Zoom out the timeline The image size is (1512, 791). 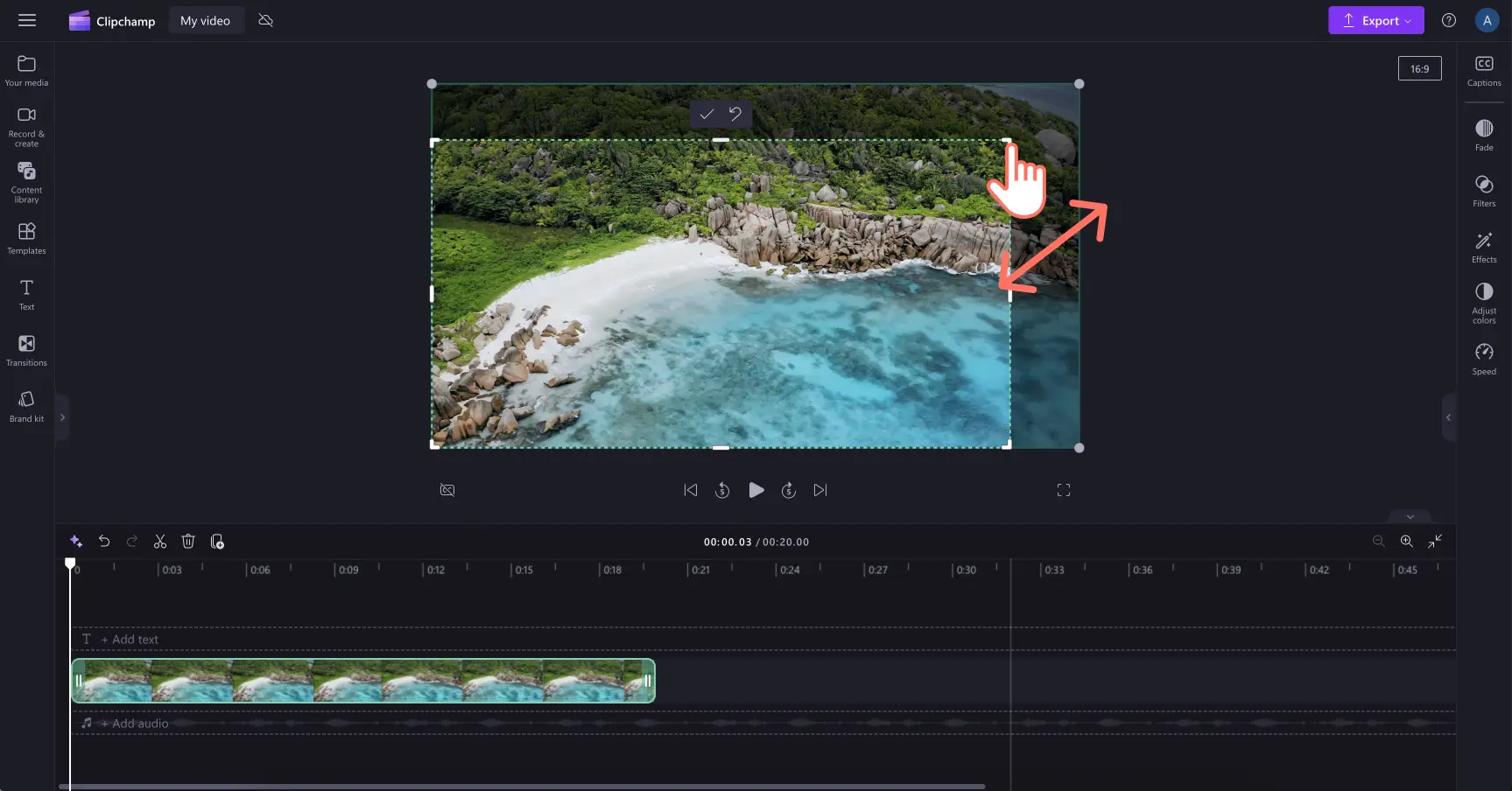point(1379,542)
